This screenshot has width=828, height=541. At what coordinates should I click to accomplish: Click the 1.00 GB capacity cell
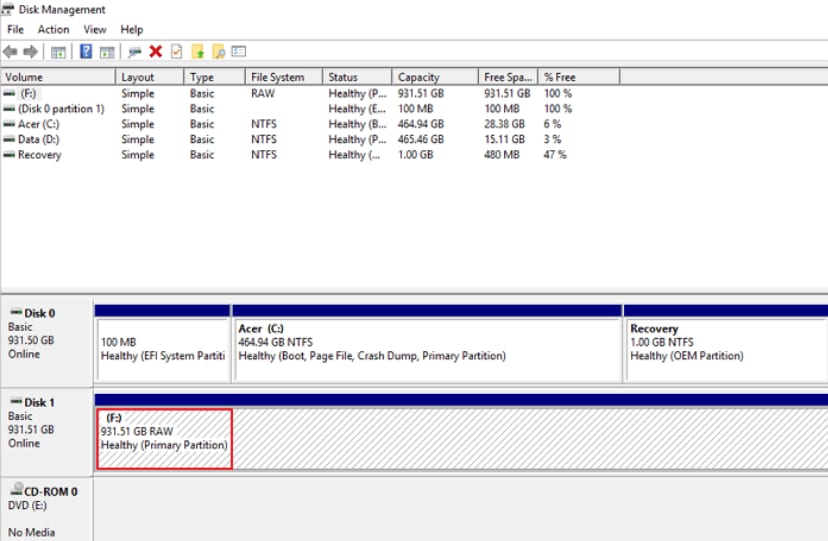416,155
